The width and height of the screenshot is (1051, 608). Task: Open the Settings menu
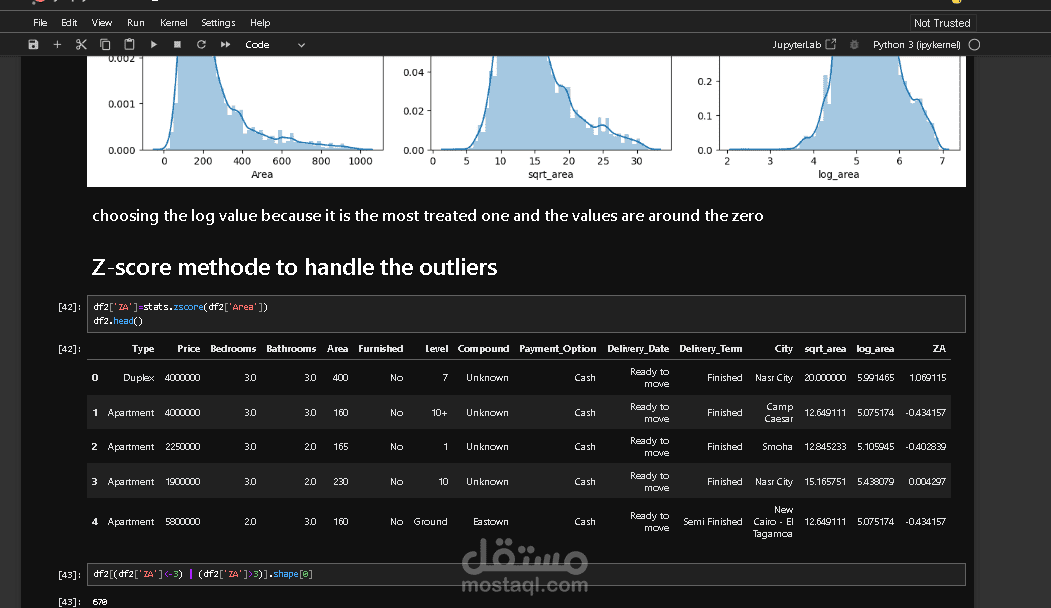point(218,23)
